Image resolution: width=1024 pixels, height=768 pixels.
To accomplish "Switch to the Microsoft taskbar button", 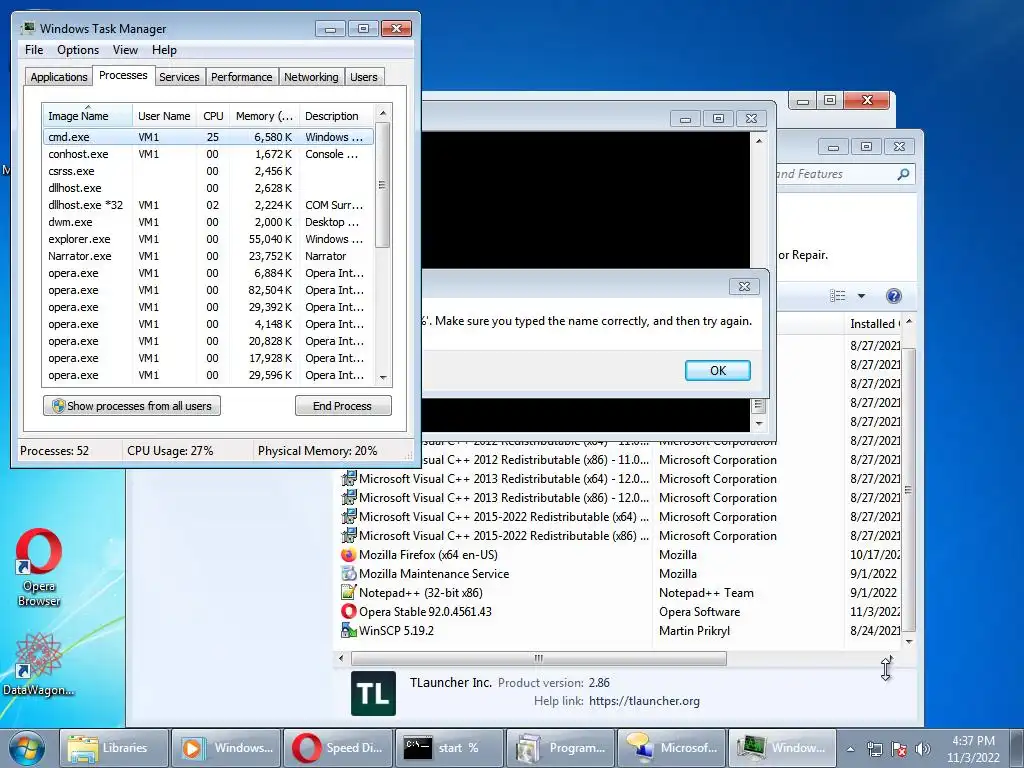I will pyautogui.click(x=672, y=748).
